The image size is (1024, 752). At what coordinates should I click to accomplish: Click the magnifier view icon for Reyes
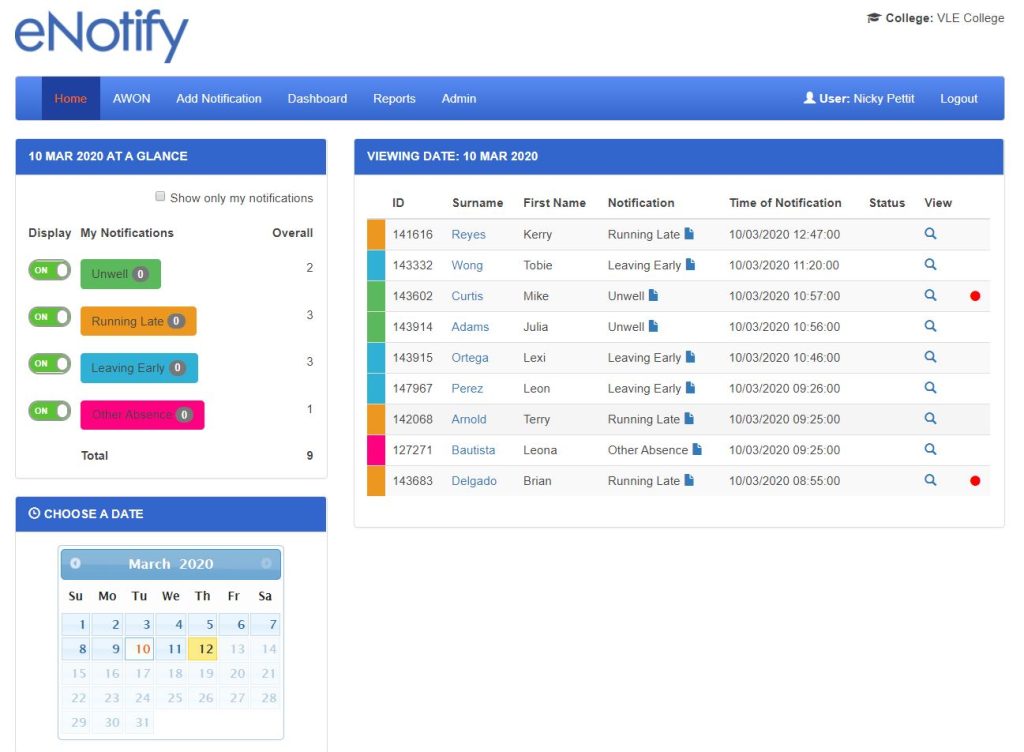click(x=930, y=234)
